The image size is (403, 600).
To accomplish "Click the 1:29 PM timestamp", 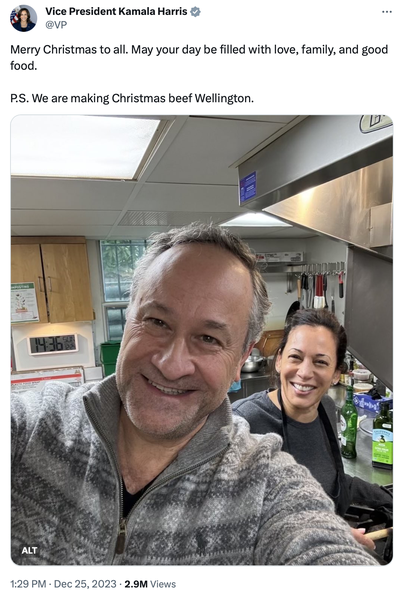I will pos(28,584).
